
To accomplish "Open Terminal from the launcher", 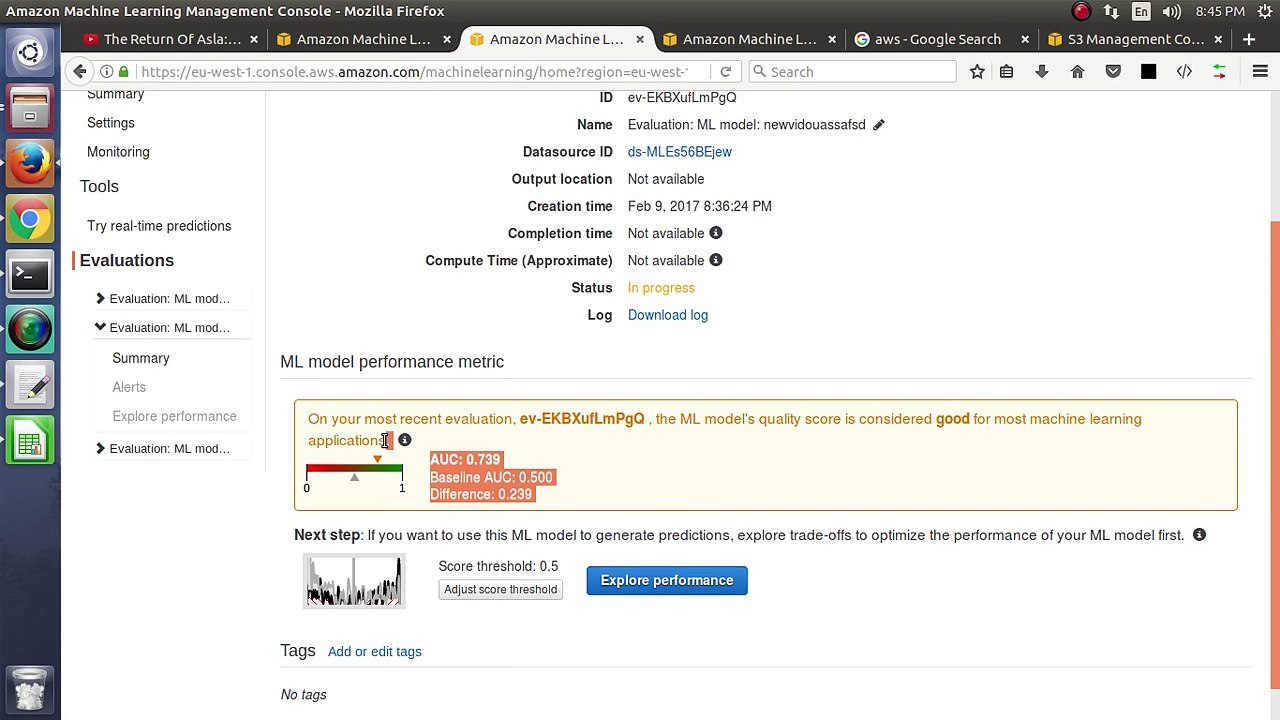I will pos(30,274).
